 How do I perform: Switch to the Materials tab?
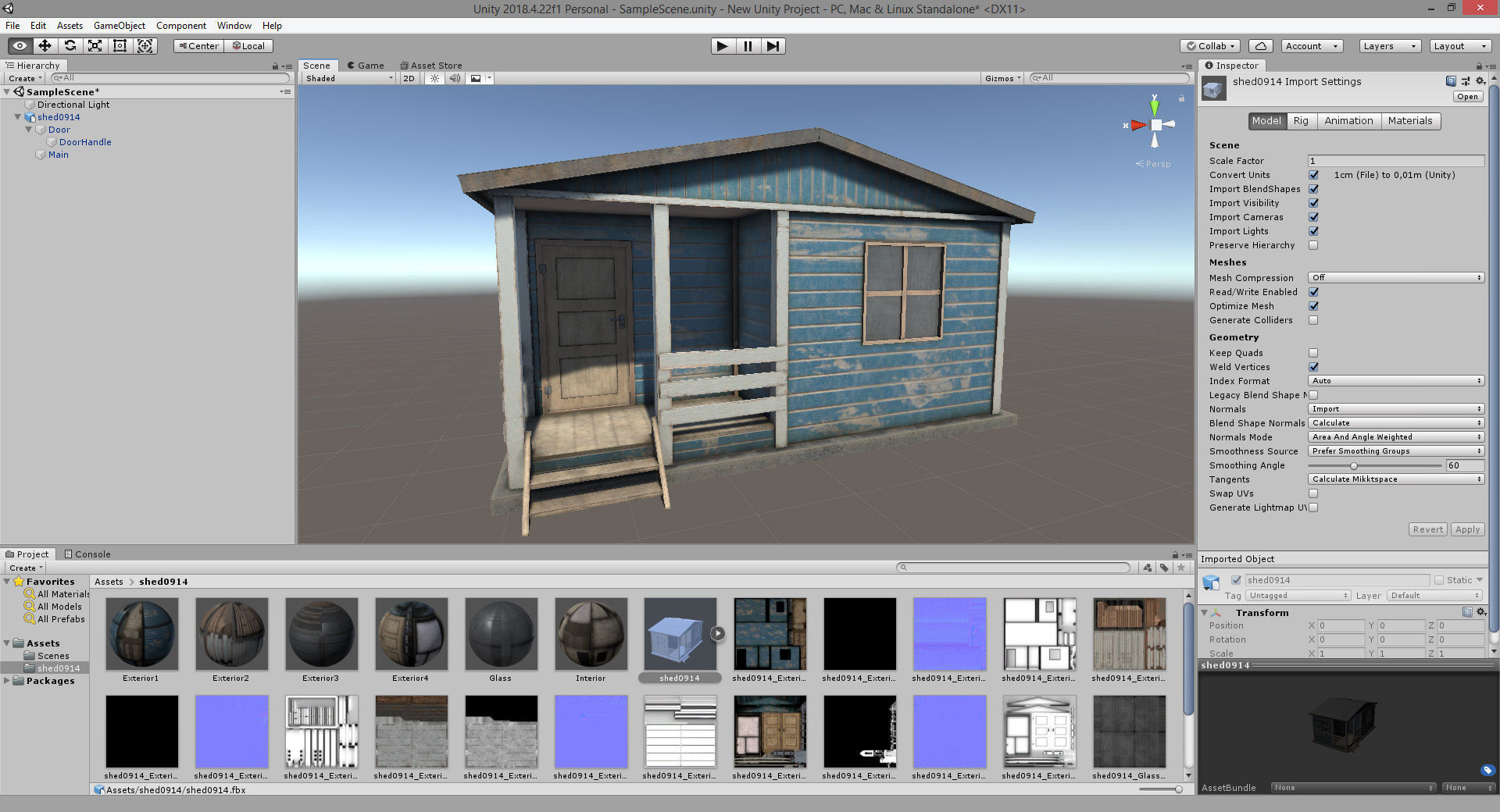[x=1410, y=121]
